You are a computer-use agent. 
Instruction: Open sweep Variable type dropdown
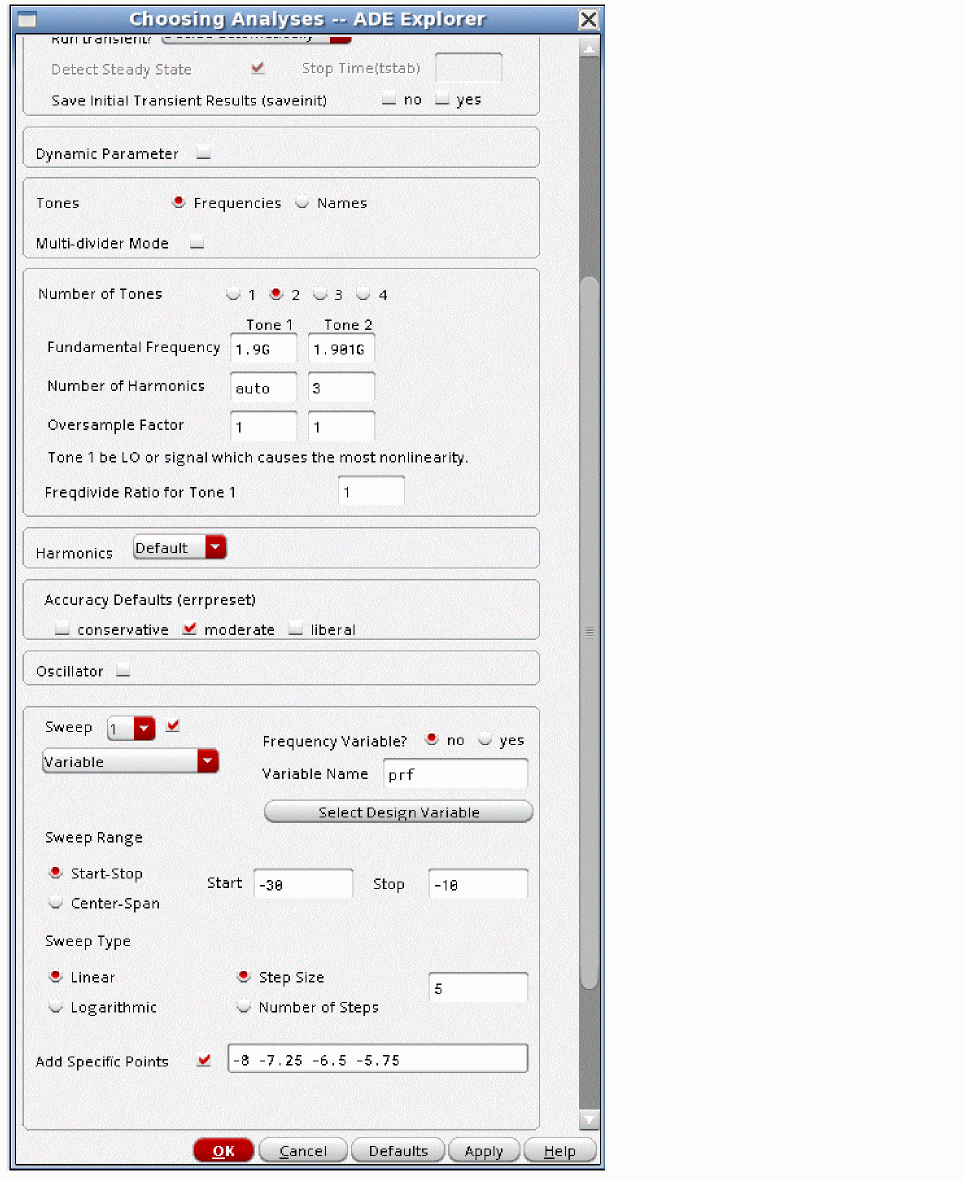pos(130,761)
